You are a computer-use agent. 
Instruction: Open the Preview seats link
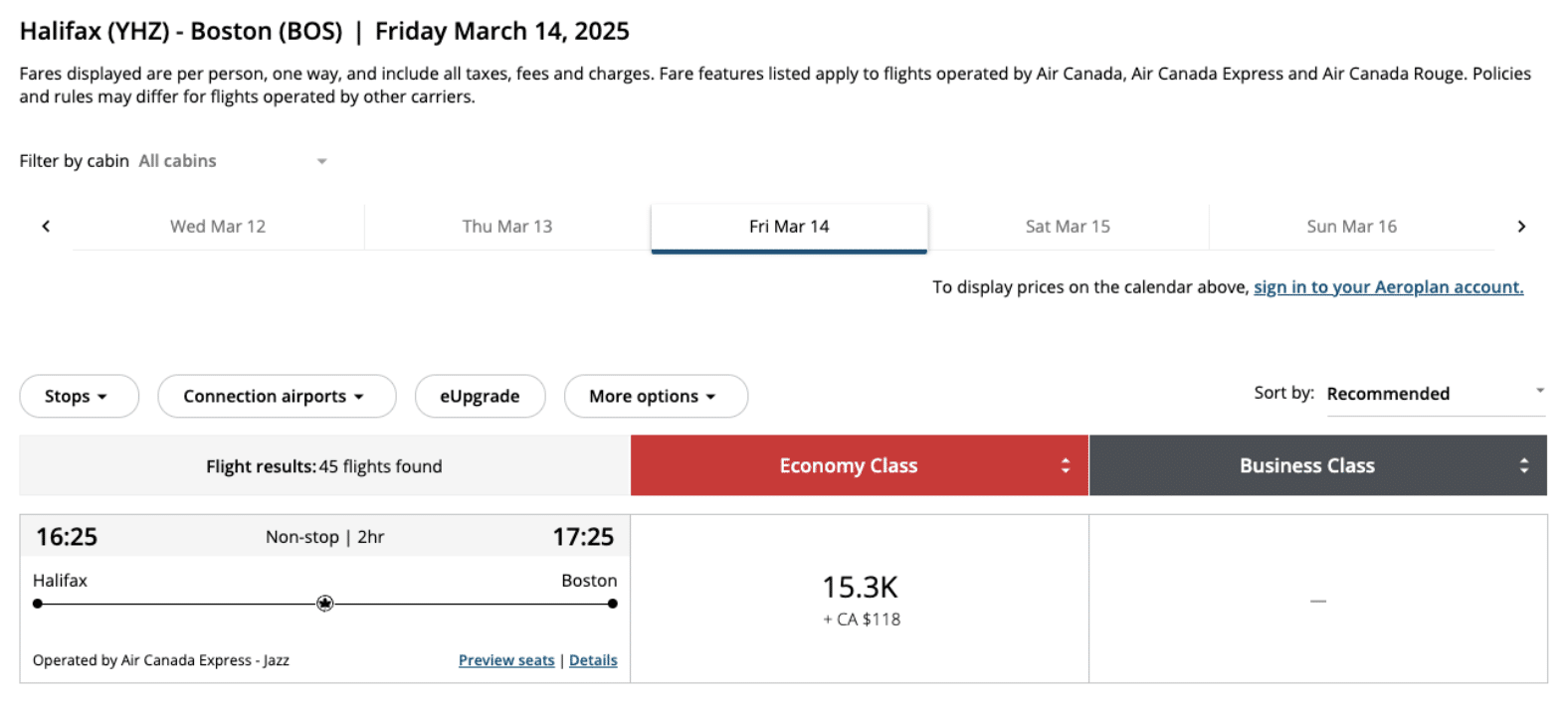(506, 660)
